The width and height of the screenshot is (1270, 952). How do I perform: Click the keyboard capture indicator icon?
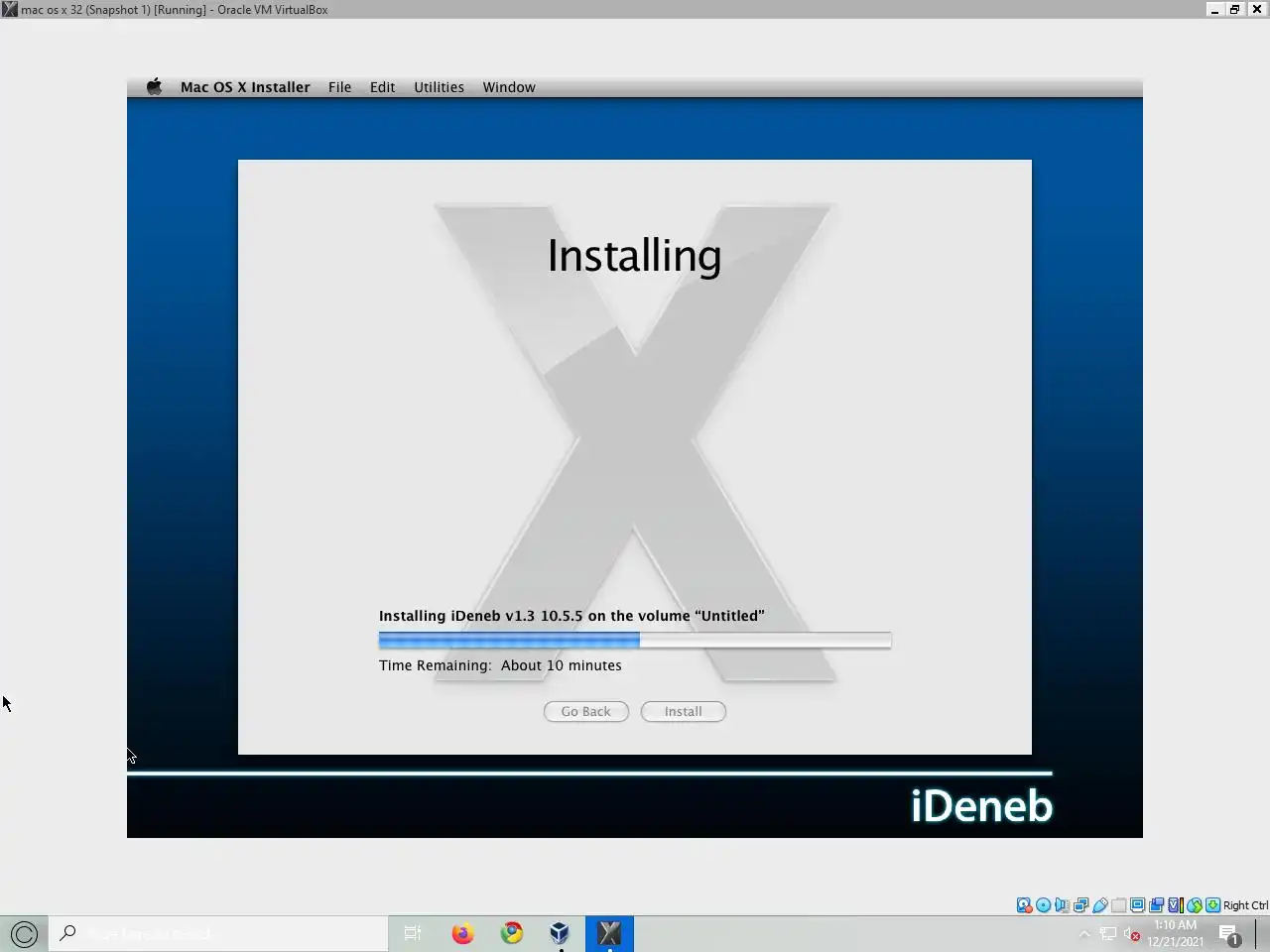click(x=1212, y=905)
